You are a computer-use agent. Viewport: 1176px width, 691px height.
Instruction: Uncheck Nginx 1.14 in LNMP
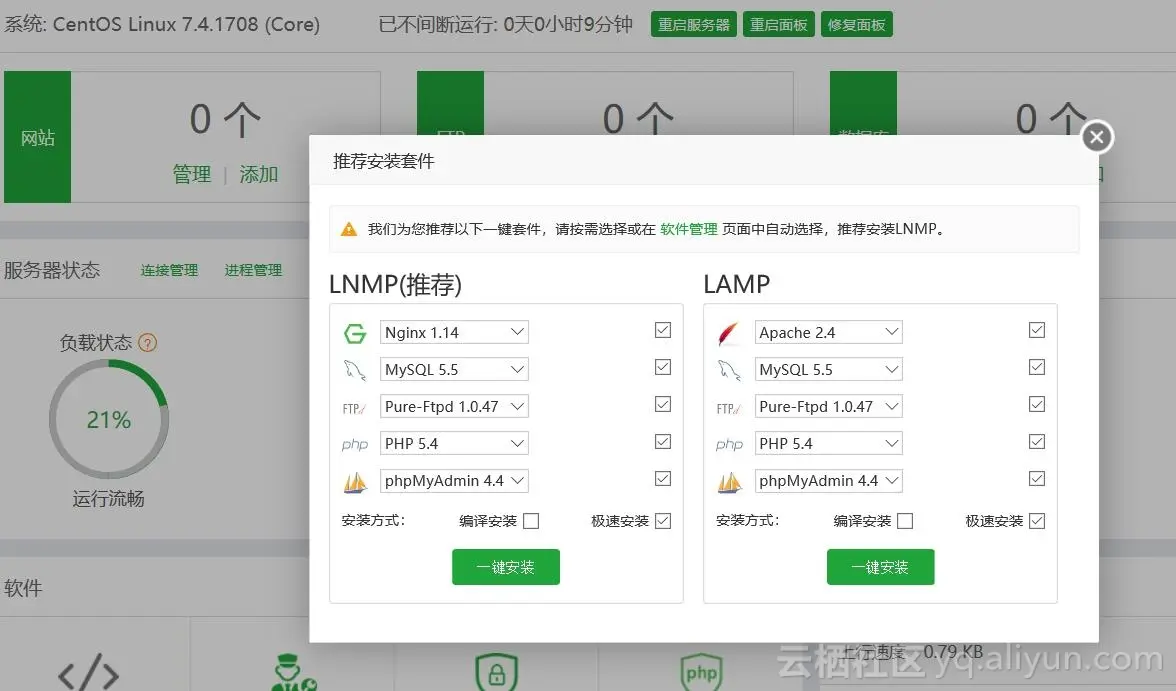(x=663, y=330)
